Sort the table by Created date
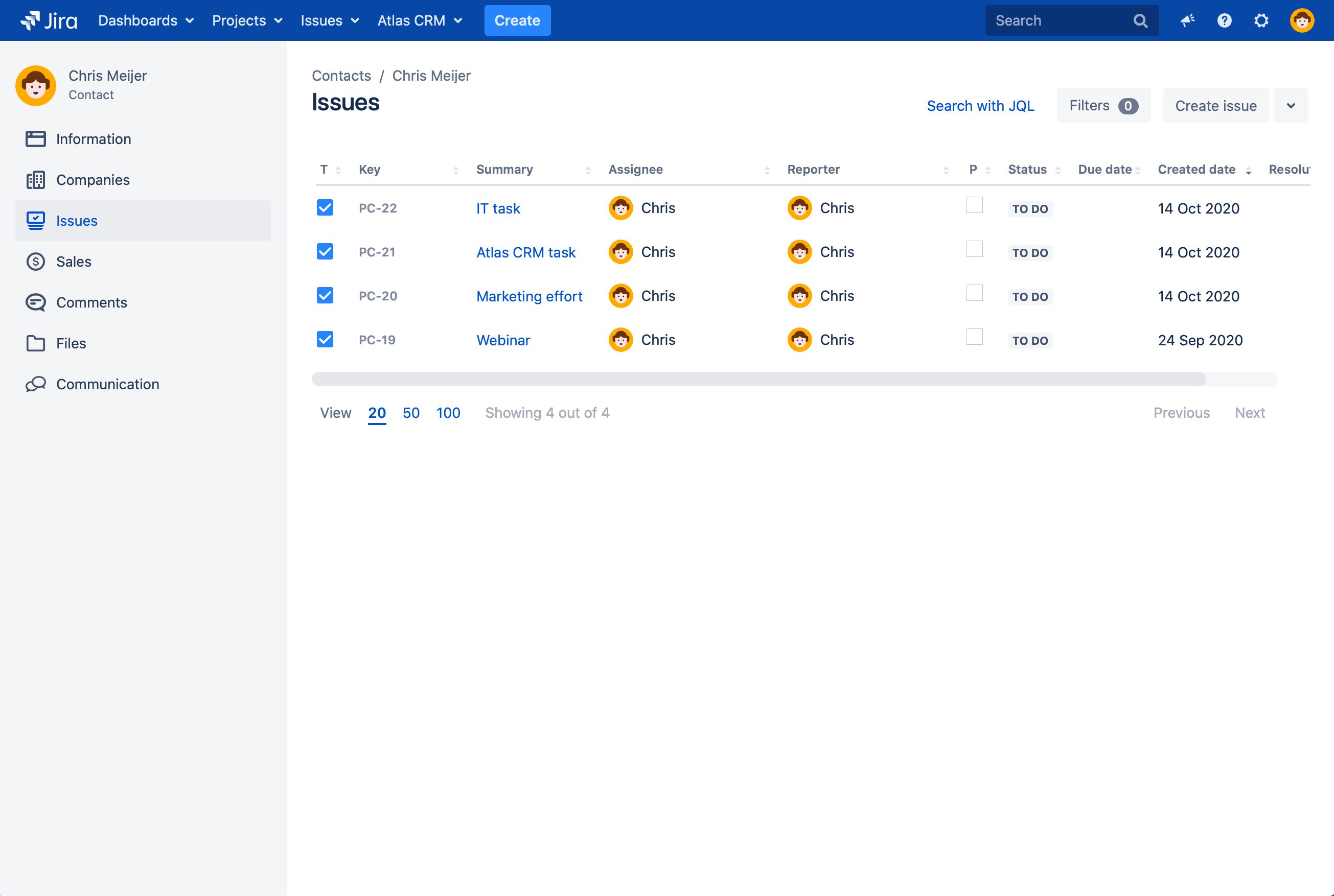Image resolution: width=1334 pixels, height=896 pixels. tap(1197, 169)
